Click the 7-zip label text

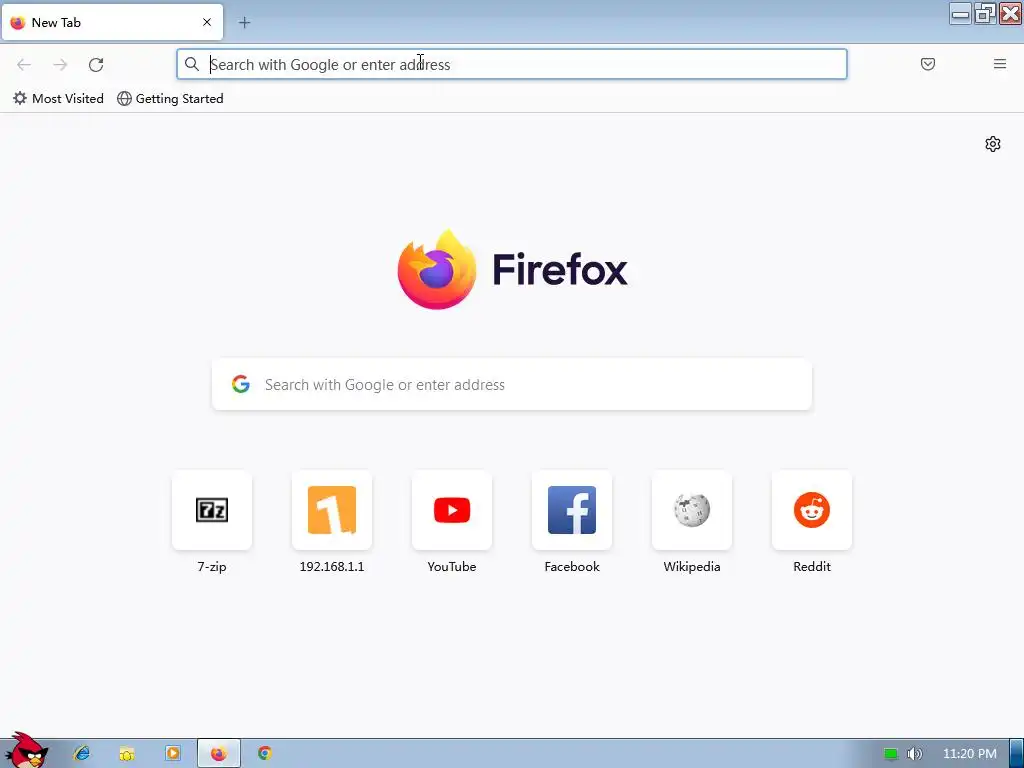(x=212, y=567)
